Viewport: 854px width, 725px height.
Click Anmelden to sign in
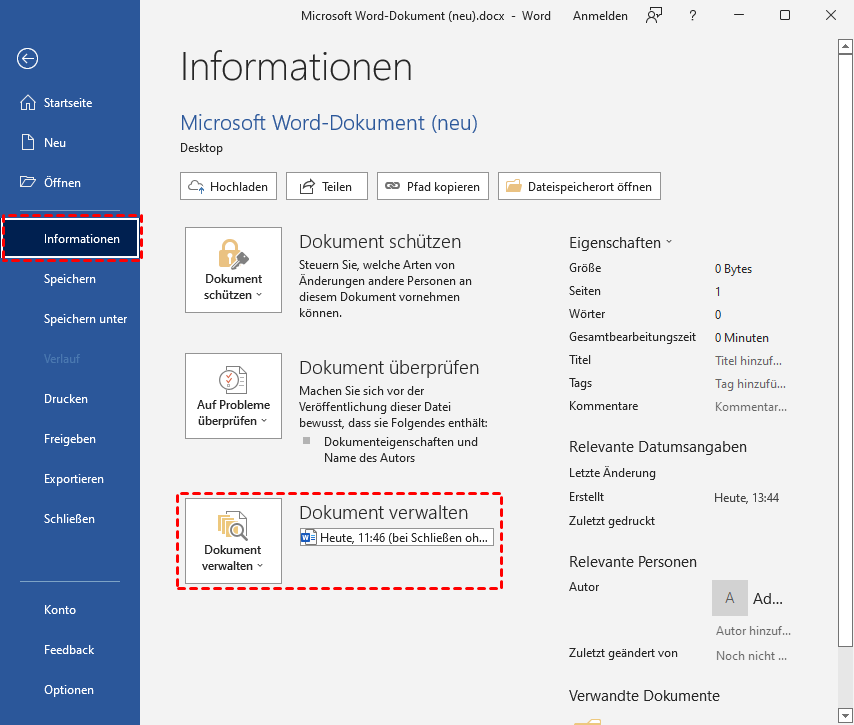click(600, 16)
